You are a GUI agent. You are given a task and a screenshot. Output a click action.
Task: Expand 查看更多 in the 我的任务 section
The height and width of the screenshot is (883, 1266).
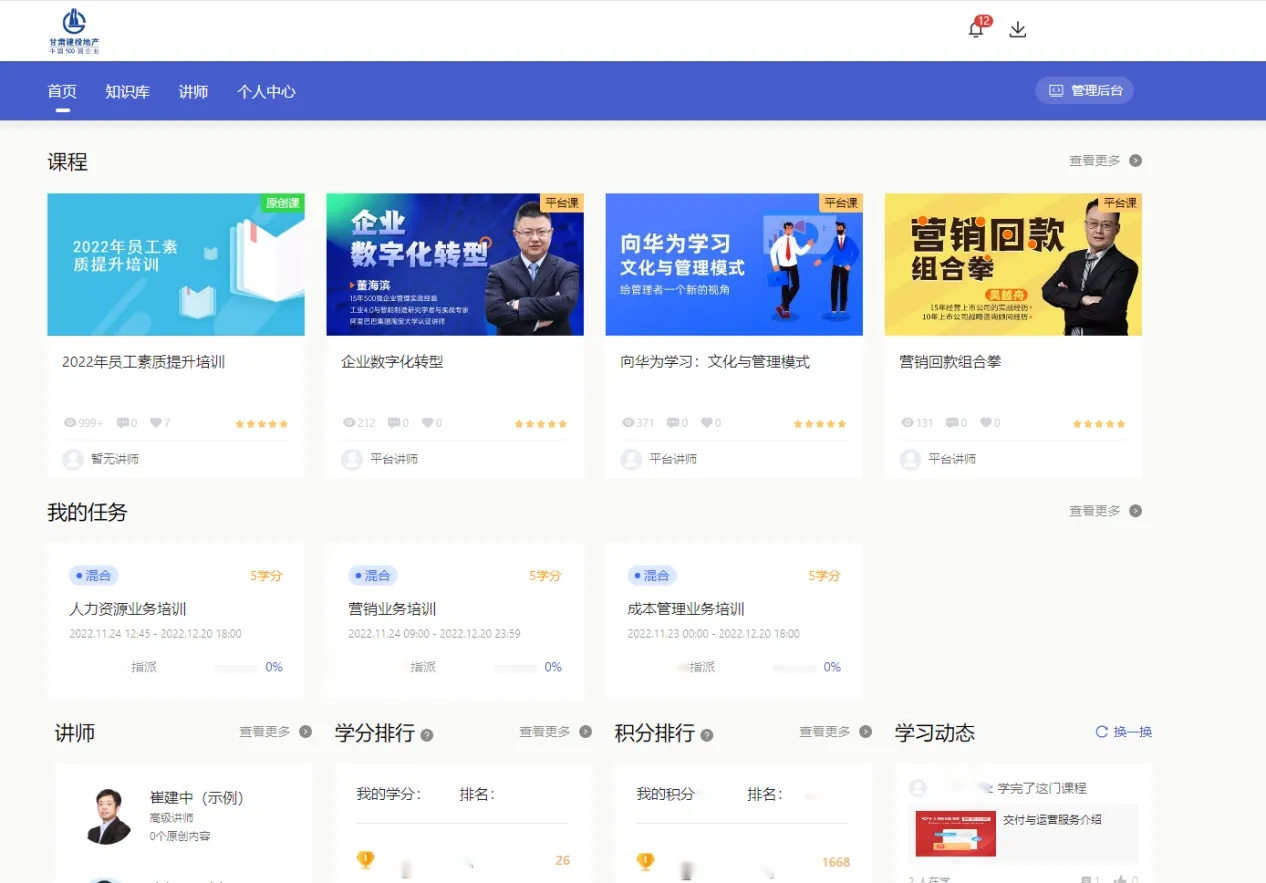click(x=1105, y=511)
